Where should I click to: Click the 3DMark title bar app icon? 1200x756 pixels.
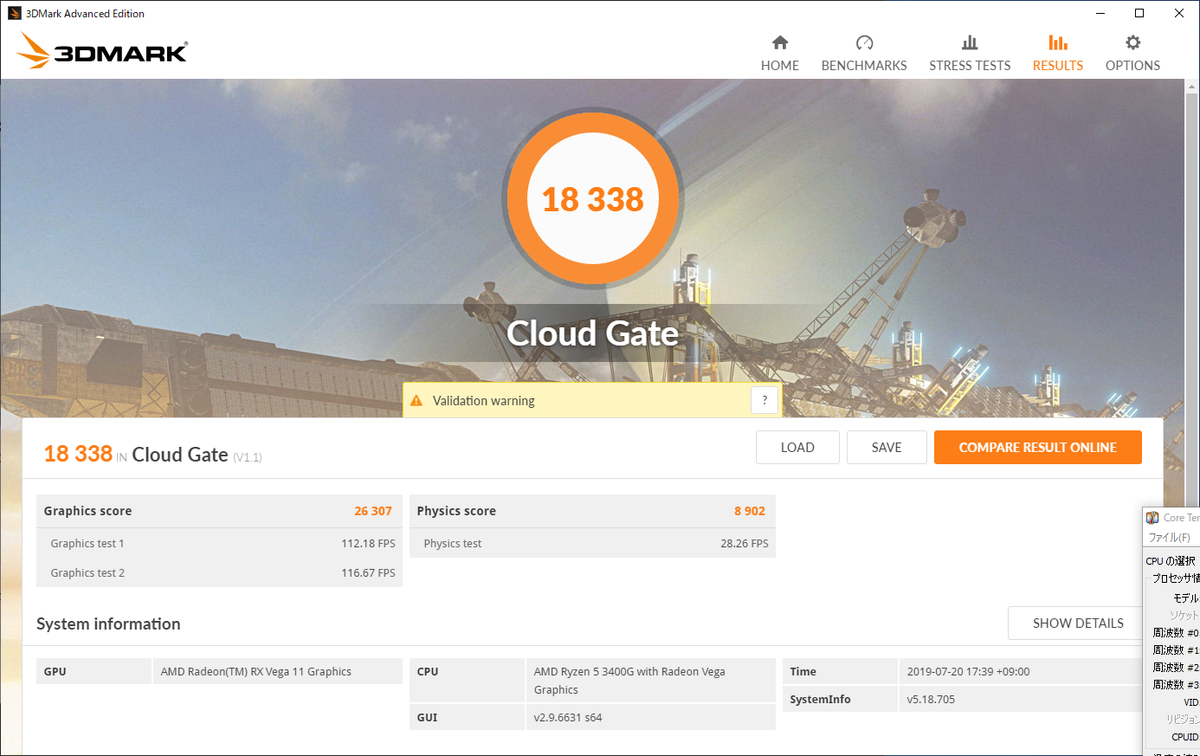click(13, 13)
